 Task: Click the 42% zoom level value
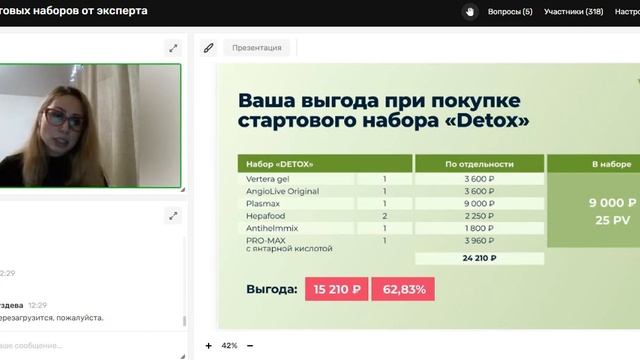point(229,346)
